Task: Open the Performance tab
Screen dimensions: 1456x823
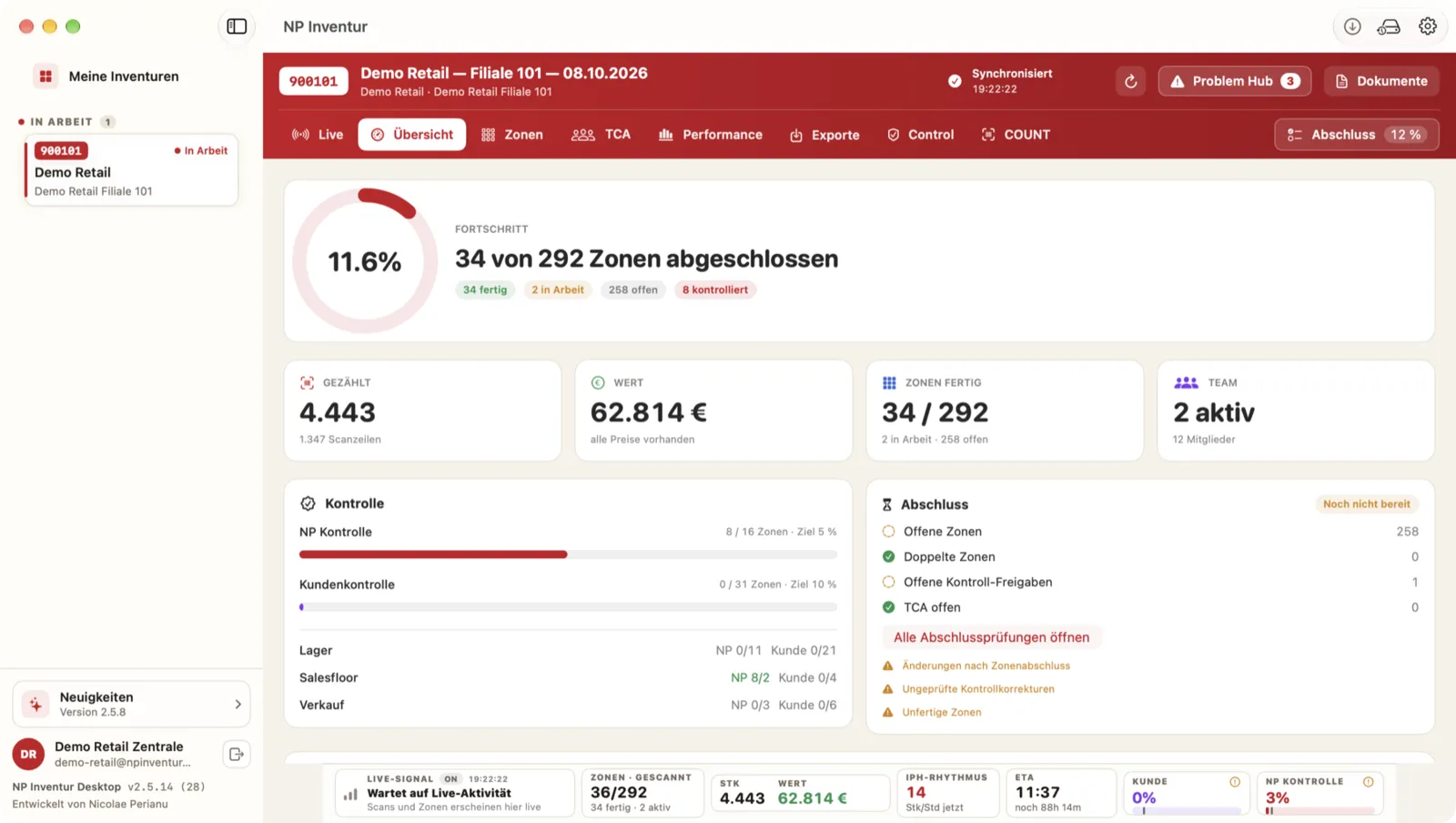Action: (x=710, y=135)
